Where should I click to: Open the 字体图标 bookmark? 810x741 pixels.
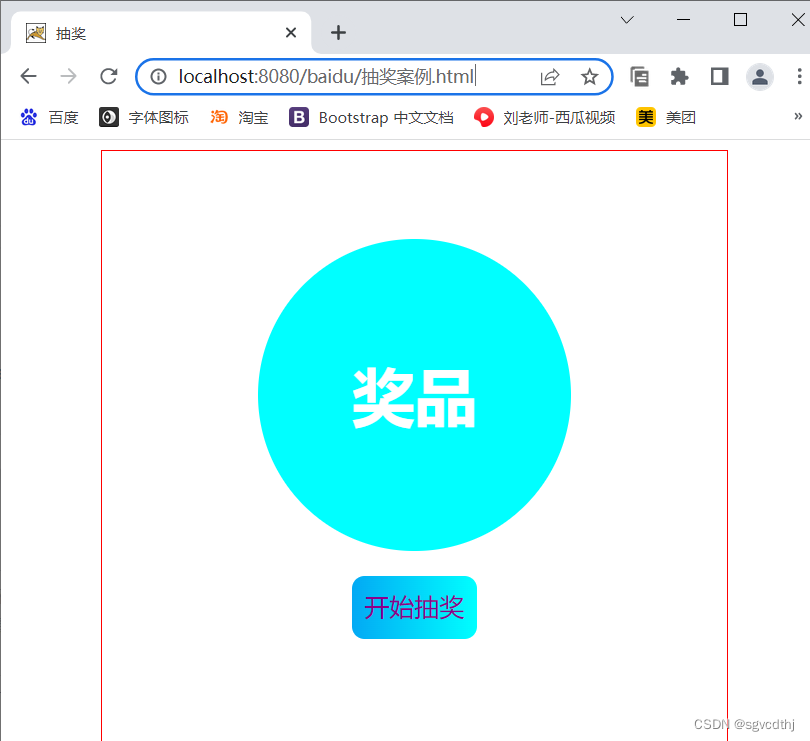click(x=144, y=118)
